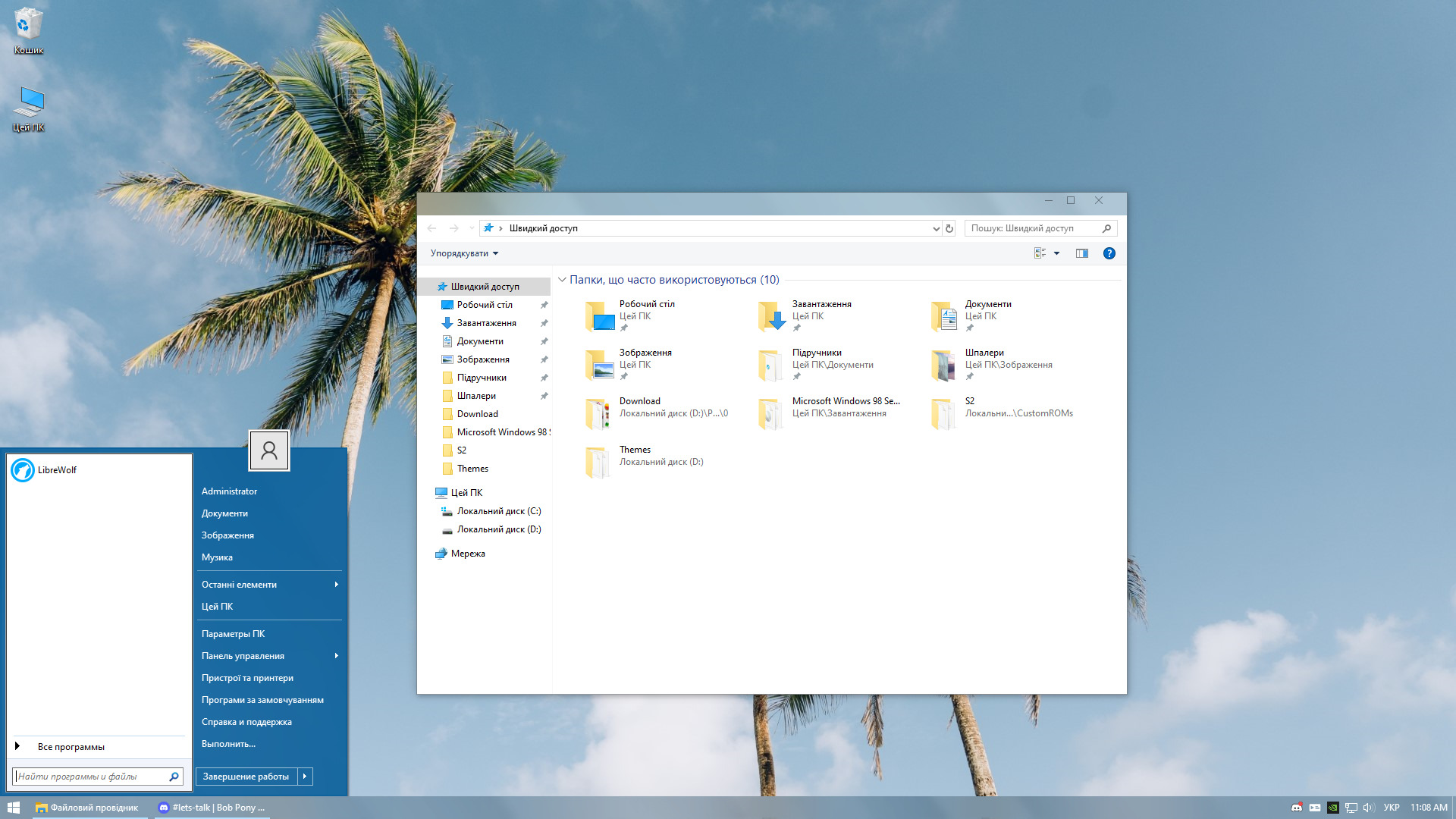The width and height of the screenshot is (1456, 819).
Task: Click the refresh icon in address bar
Action: (949, 228)
